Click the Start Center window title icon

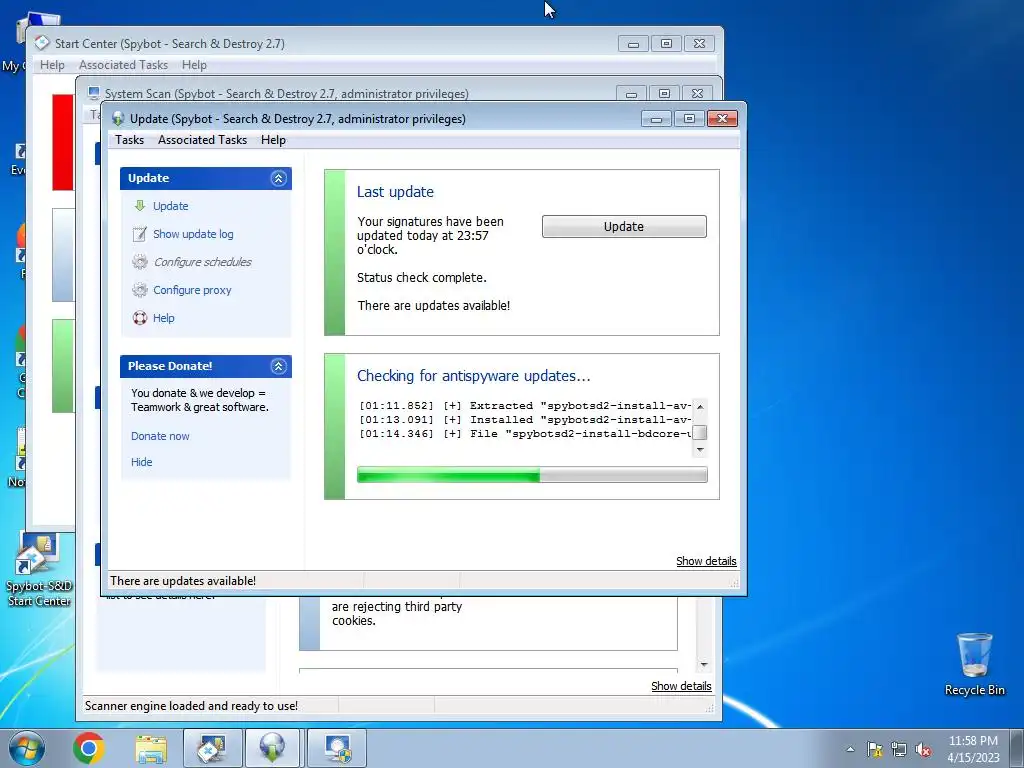point(42,43)
